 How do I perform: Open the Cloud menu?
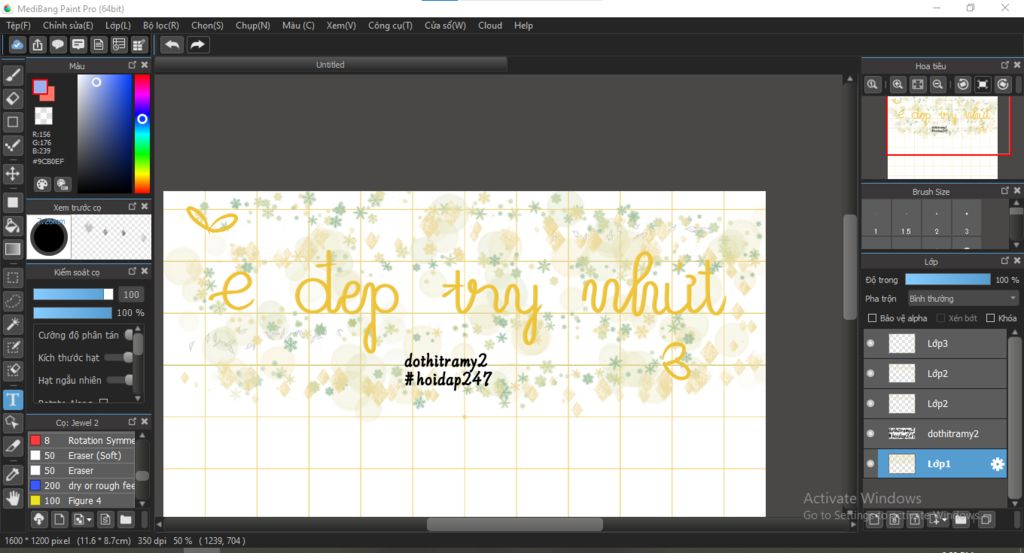(490, 25)
